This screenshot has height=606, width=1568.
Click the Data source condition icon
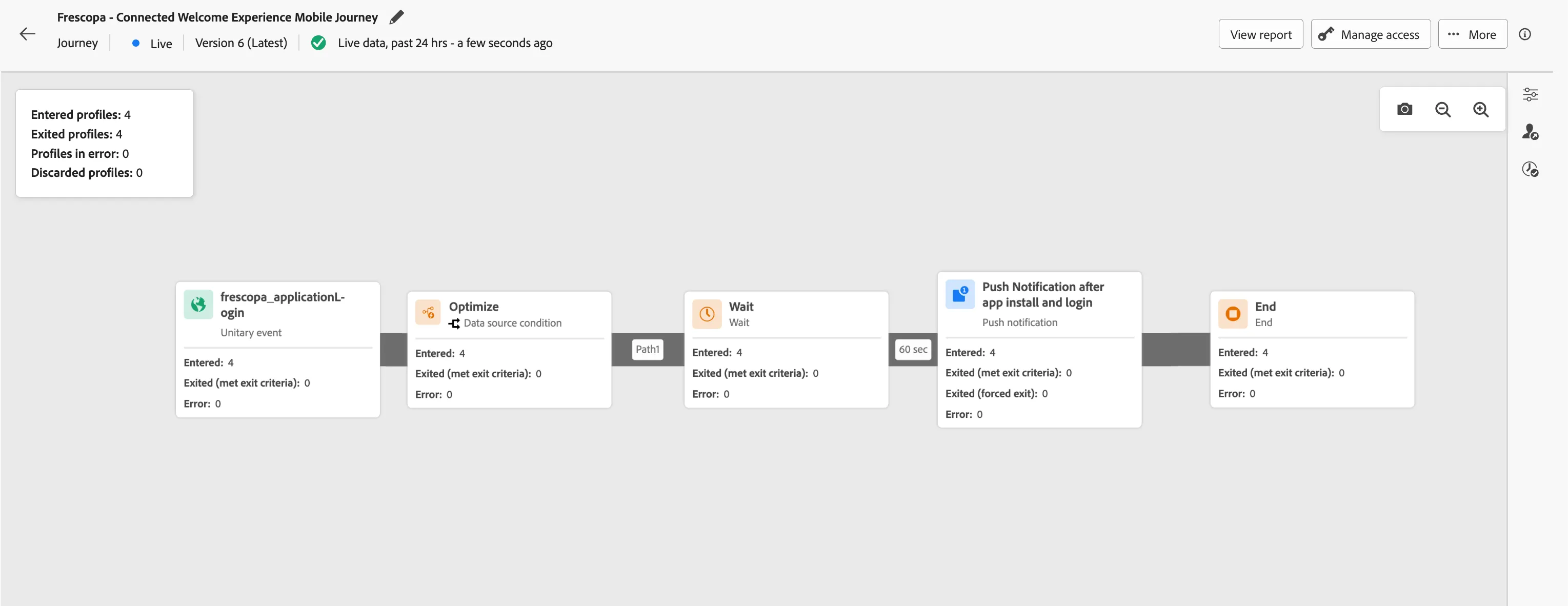[x=454, y=324]
